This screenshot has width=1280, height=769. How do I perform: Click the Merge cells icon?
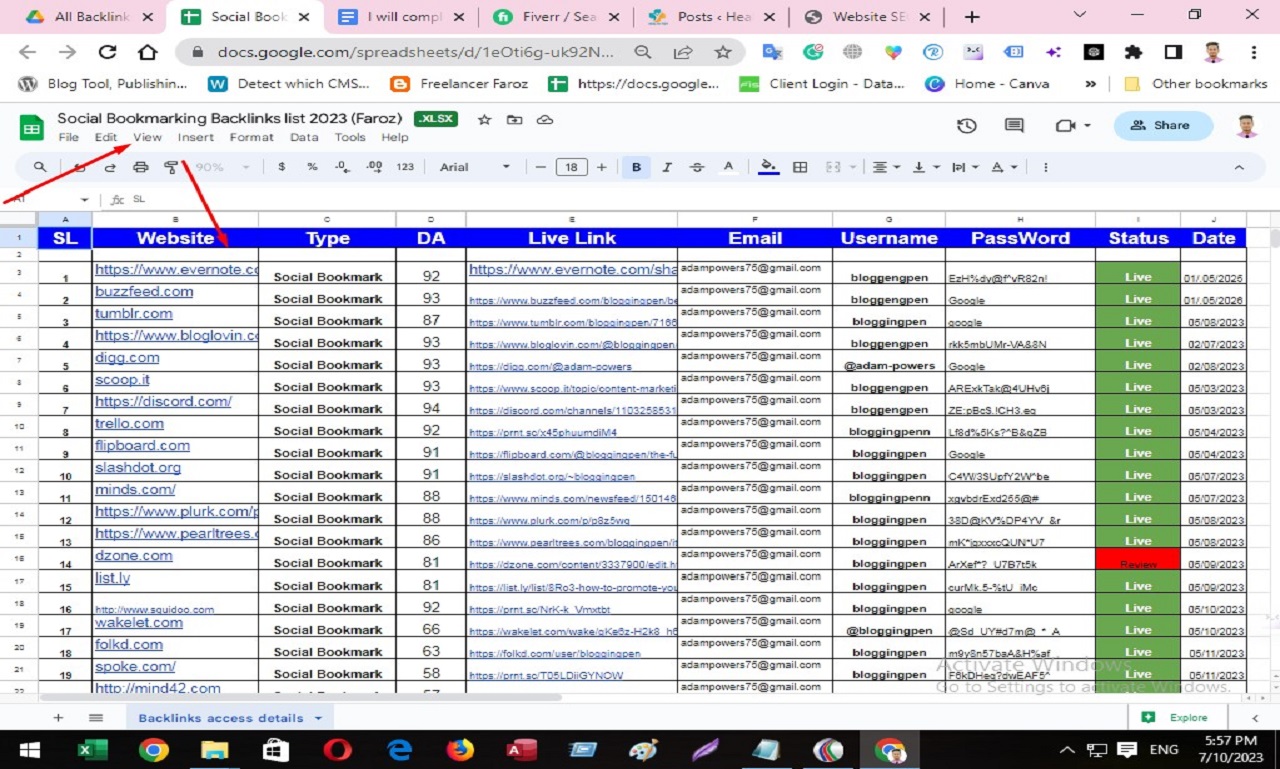click(832, 167)
